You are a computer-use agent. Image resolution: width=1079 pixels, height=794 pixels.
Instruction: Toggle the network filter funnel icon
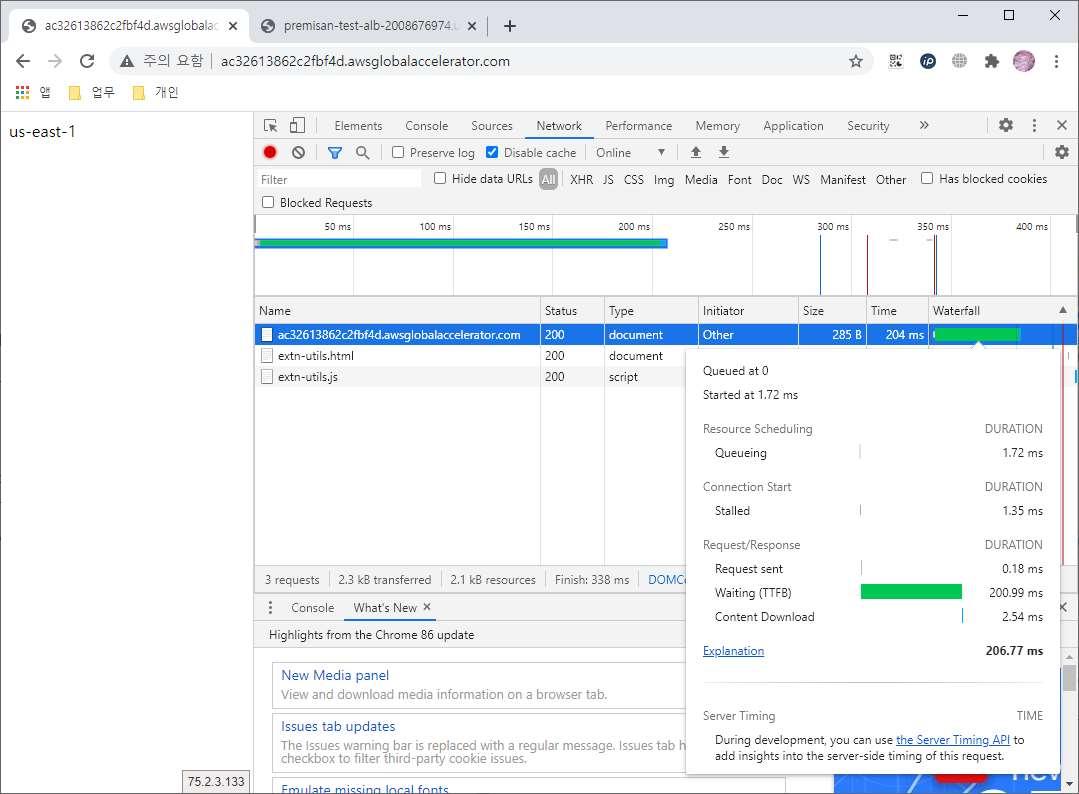tap(334, 153)
